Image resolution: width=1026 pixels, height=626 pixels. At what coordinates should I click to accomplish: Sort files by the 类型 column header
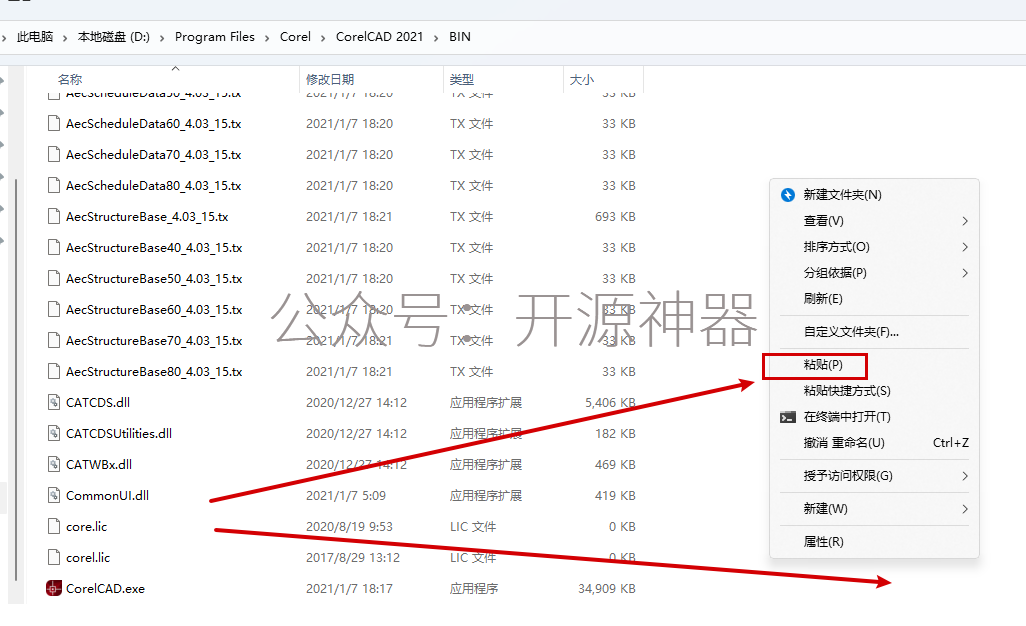point(461,79)
